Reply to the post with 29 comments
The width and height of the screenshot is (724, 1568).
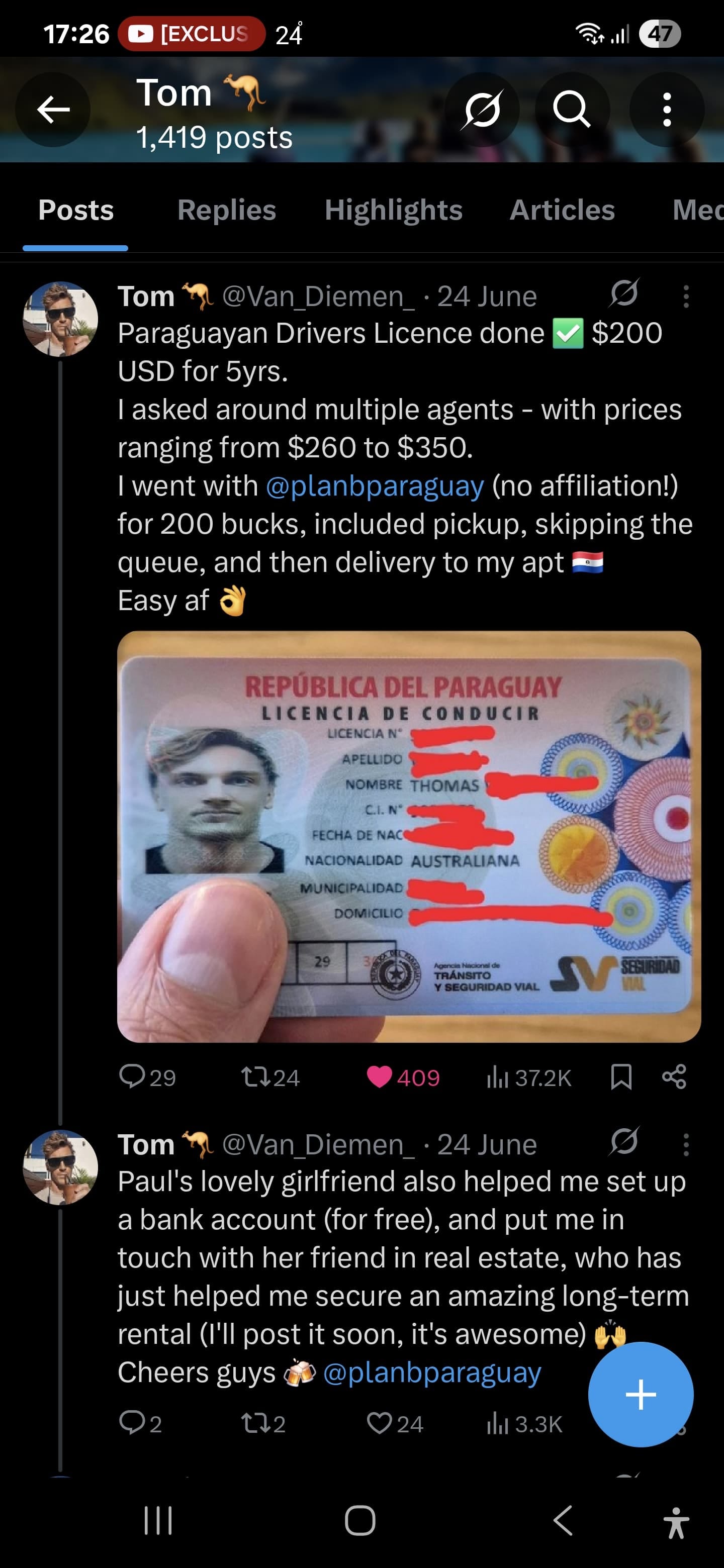pos(147,1077)
